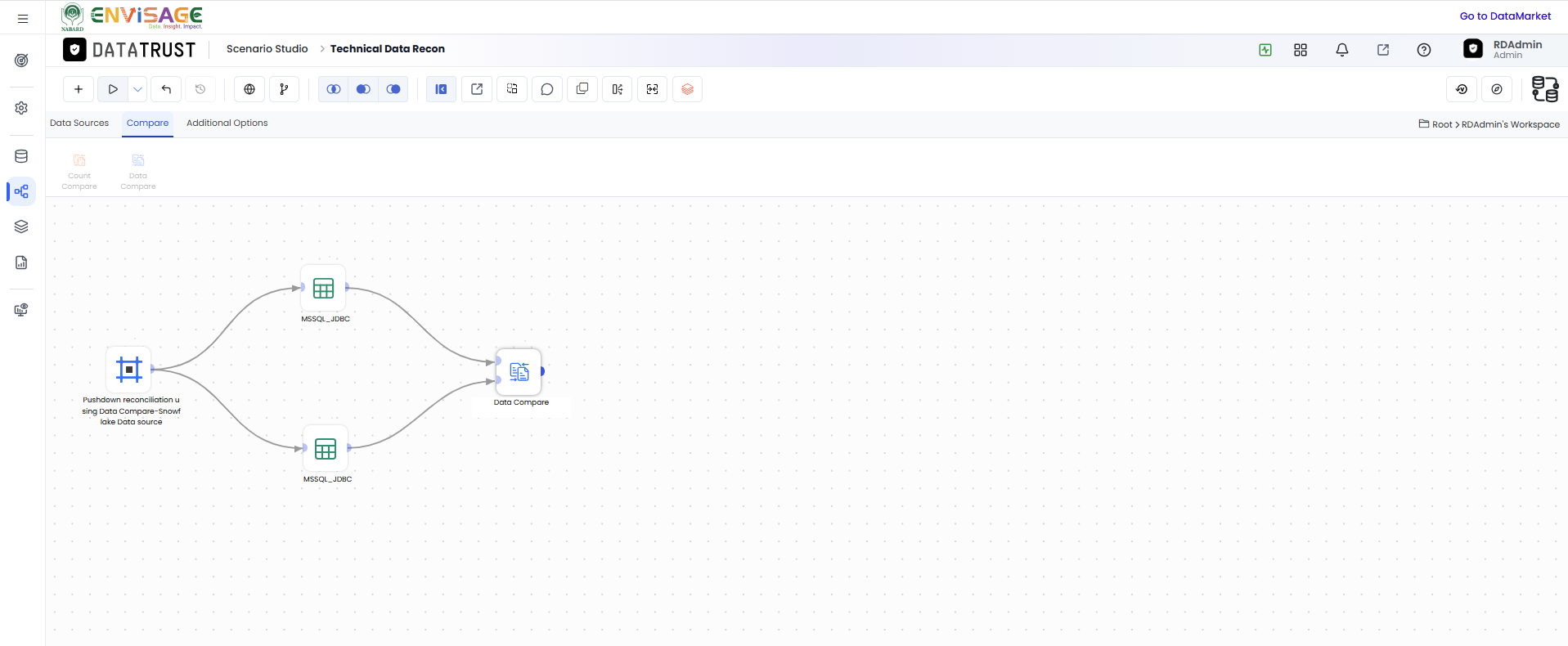Expand the run options dropdown arrow
This screenshot has width=1568, height=646.
(x=137, y=89)
